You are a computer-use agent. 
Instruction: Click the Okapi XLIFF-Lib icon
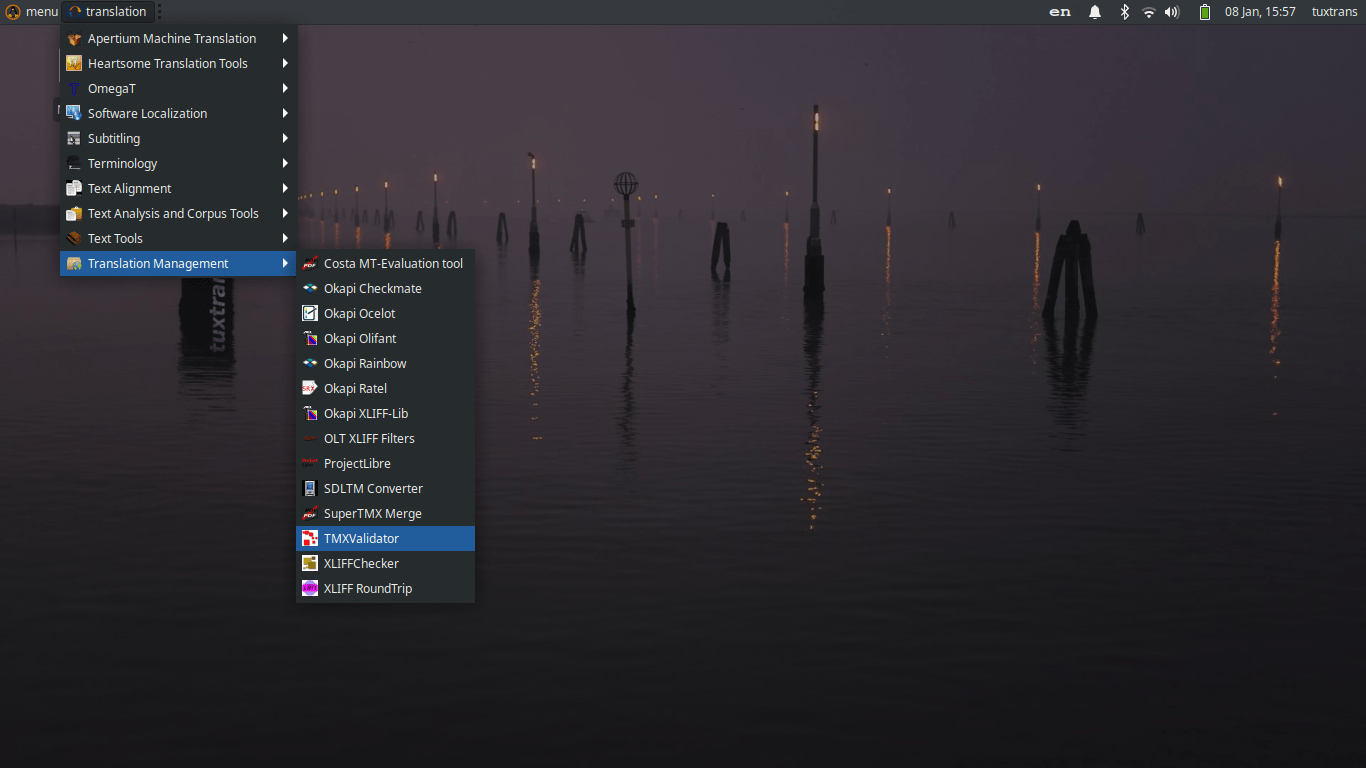tap(310, 414)
